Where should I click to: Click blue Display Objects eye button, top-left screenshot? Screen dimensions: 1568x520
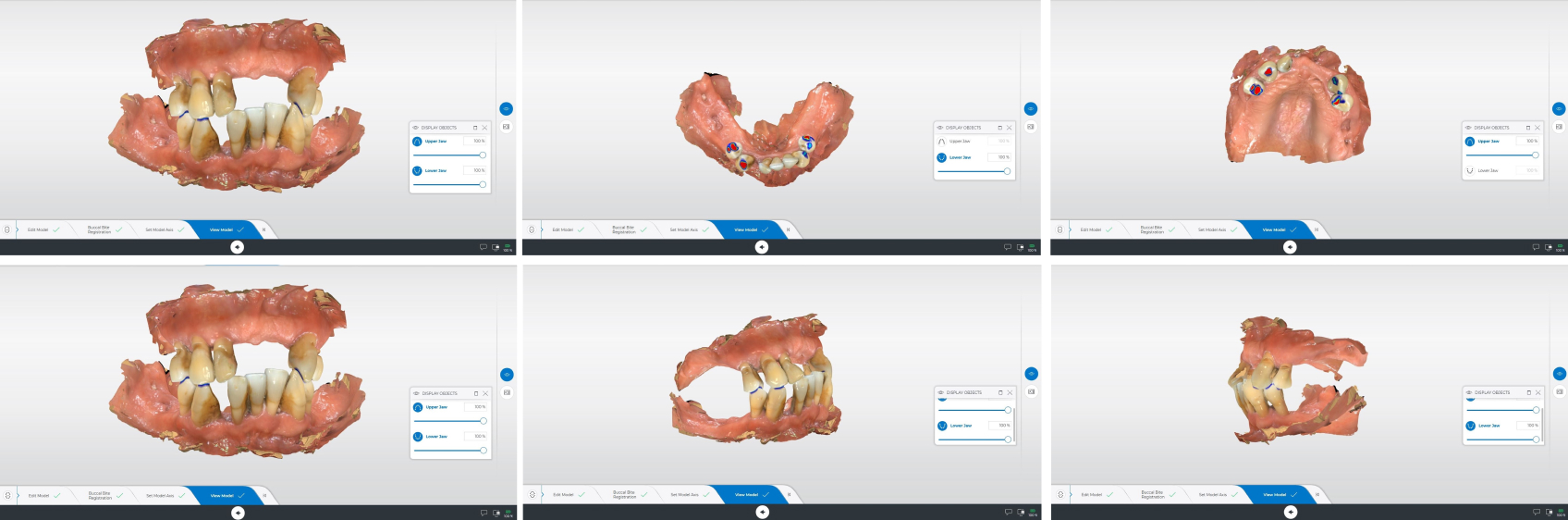pos(506,109)
